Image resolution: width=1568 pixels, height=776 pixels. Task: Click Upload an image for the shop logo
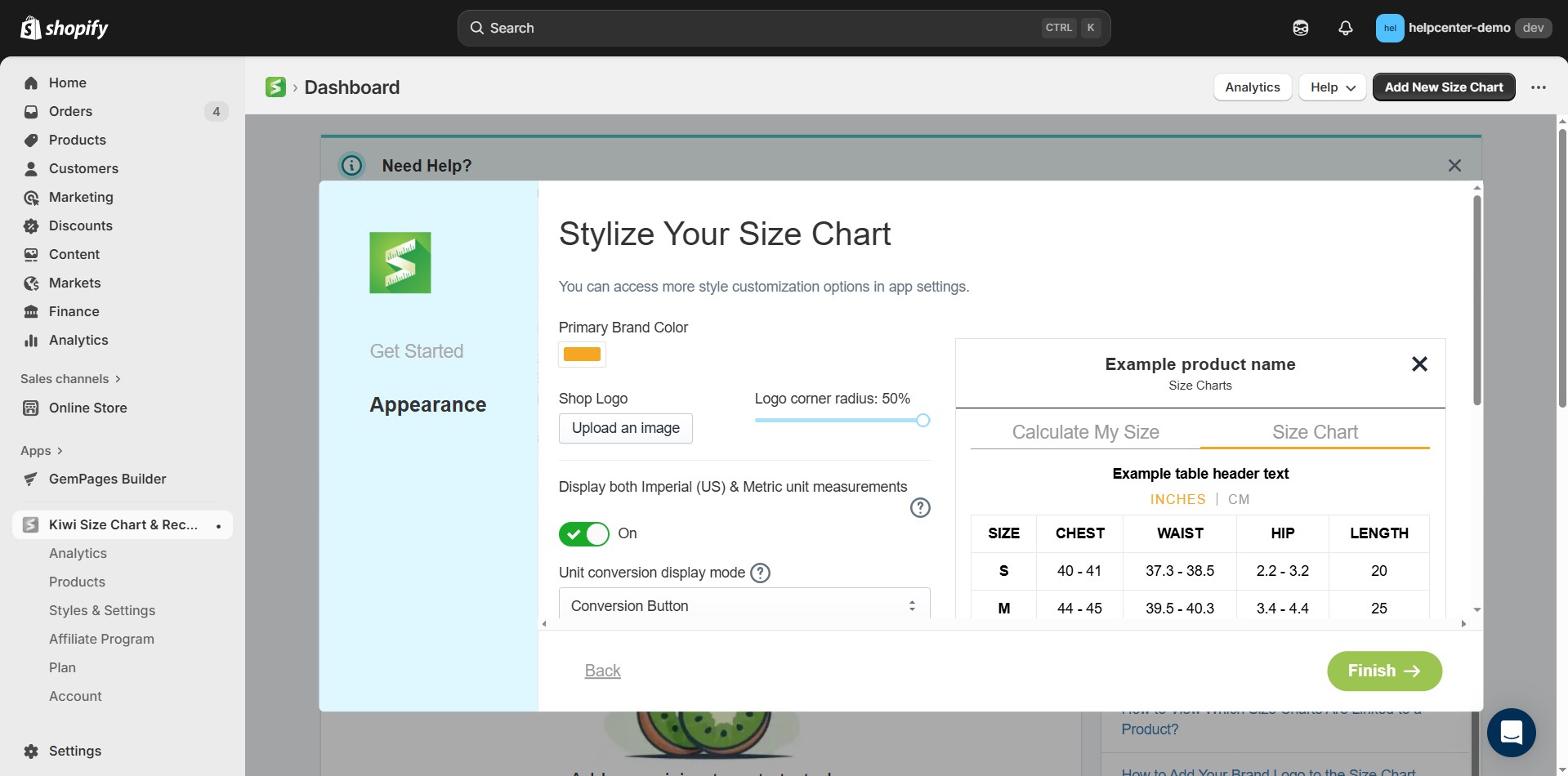[625, 428]
